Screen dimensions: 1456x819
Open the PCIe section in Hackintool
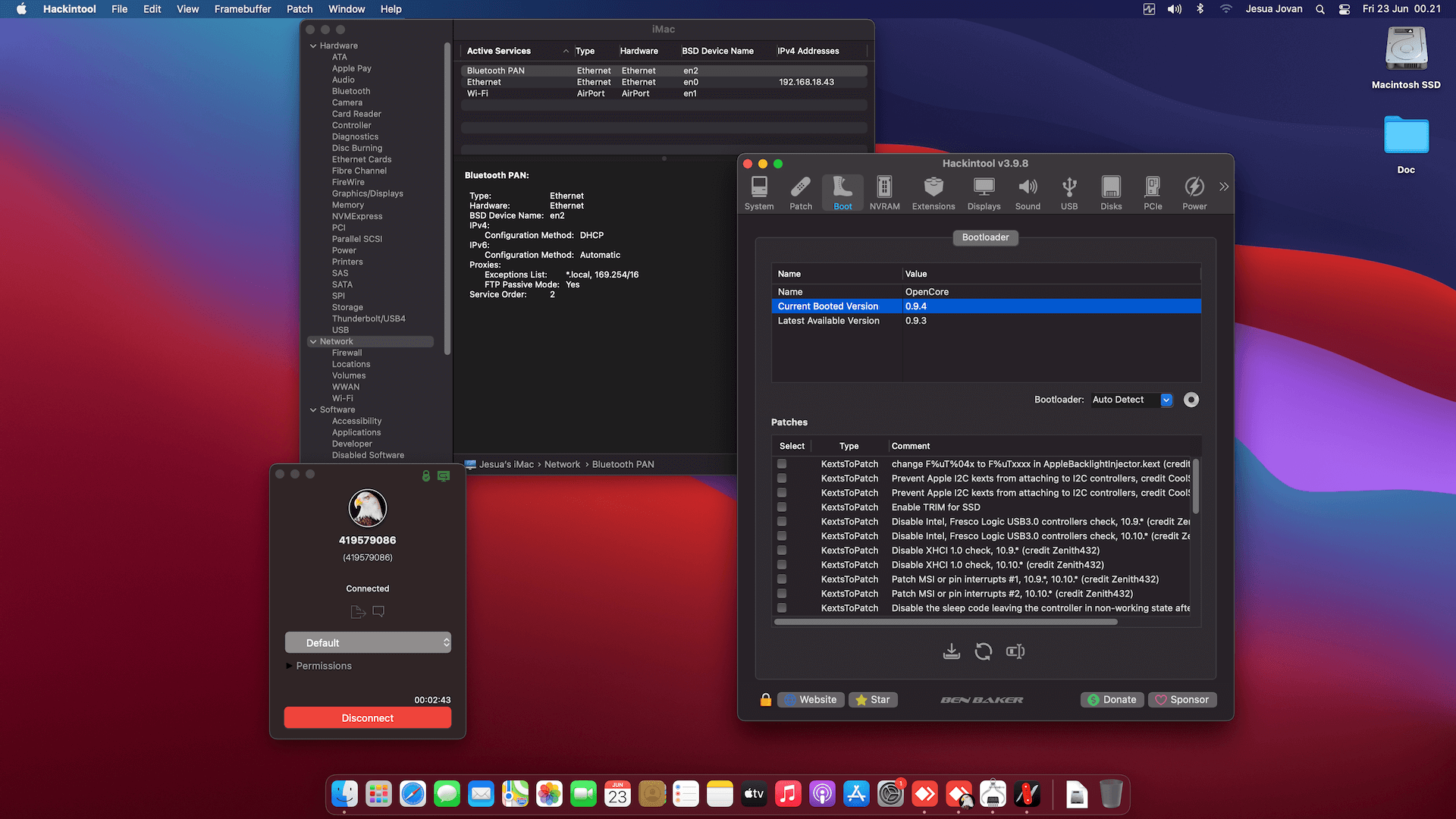(x=1153, y=193)
